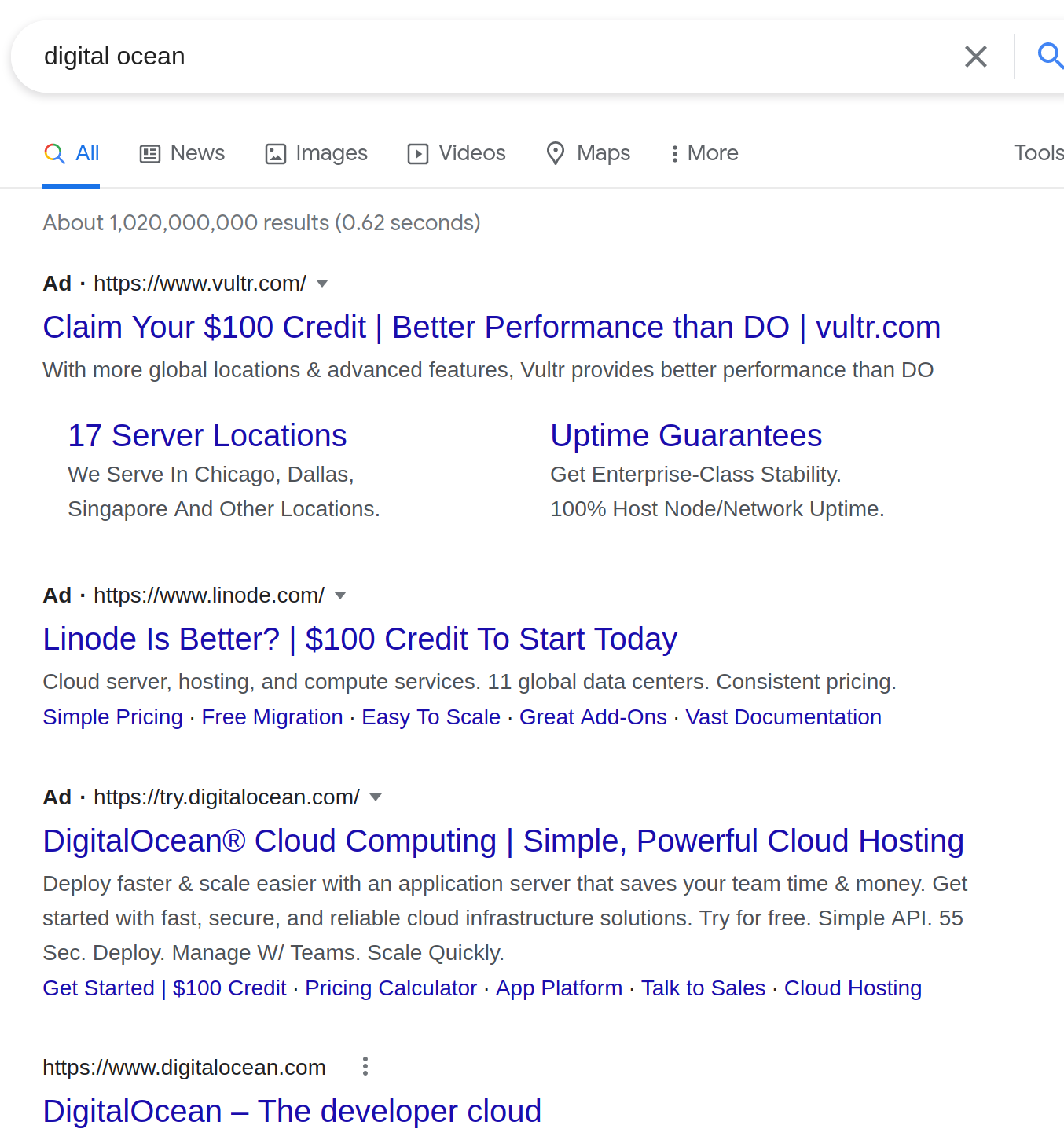
Task: Open three-dot menu beside digitalocean.com result
Action: click(365, 1067)
